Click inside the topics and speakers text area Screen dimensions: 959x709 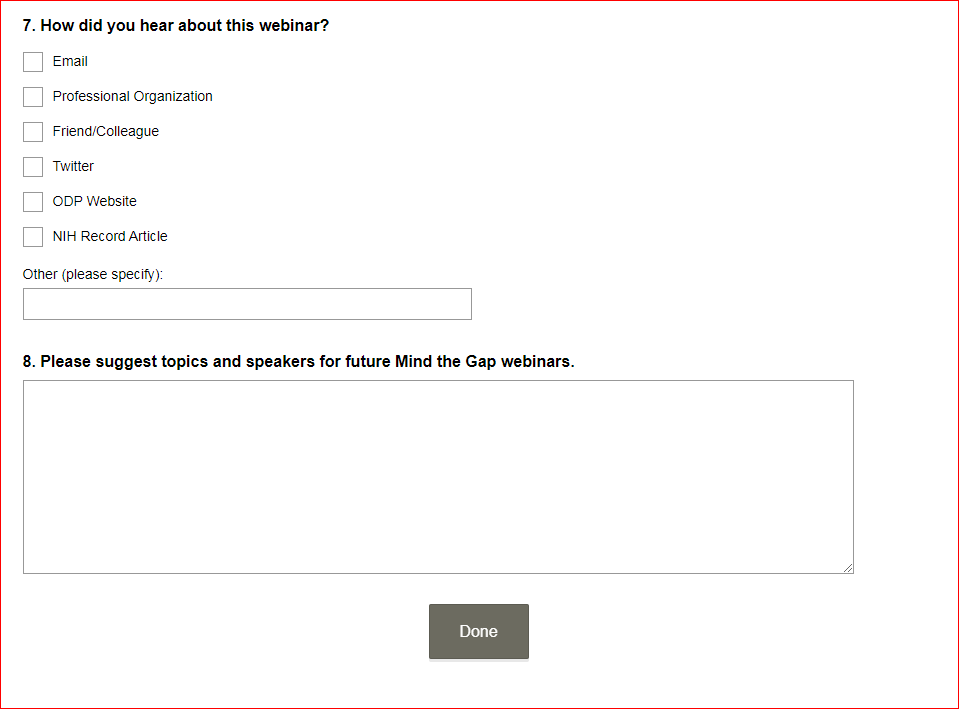438,476
